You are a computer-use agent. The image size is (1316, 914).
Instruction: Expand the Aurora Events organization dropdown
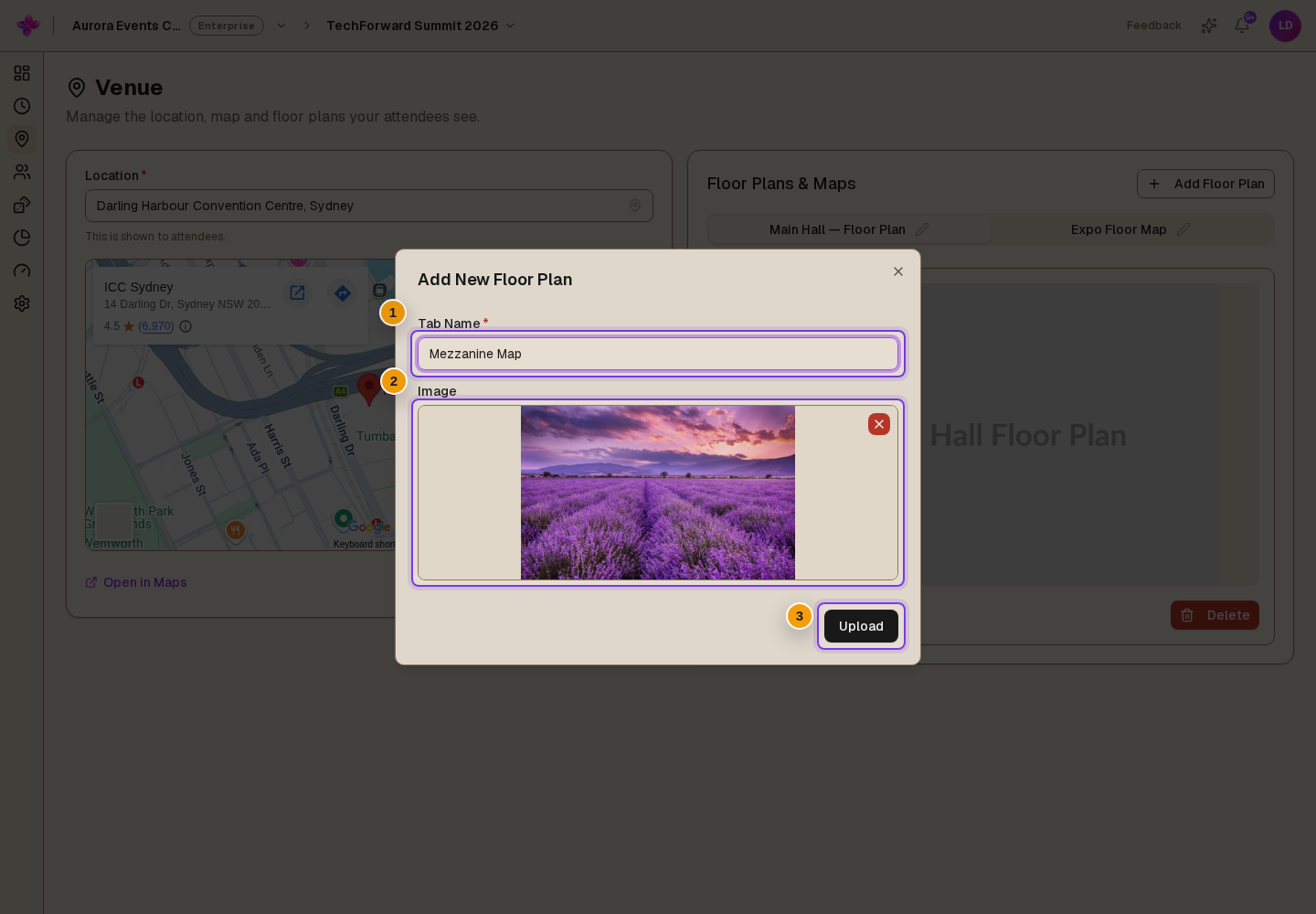pos(281,26)
